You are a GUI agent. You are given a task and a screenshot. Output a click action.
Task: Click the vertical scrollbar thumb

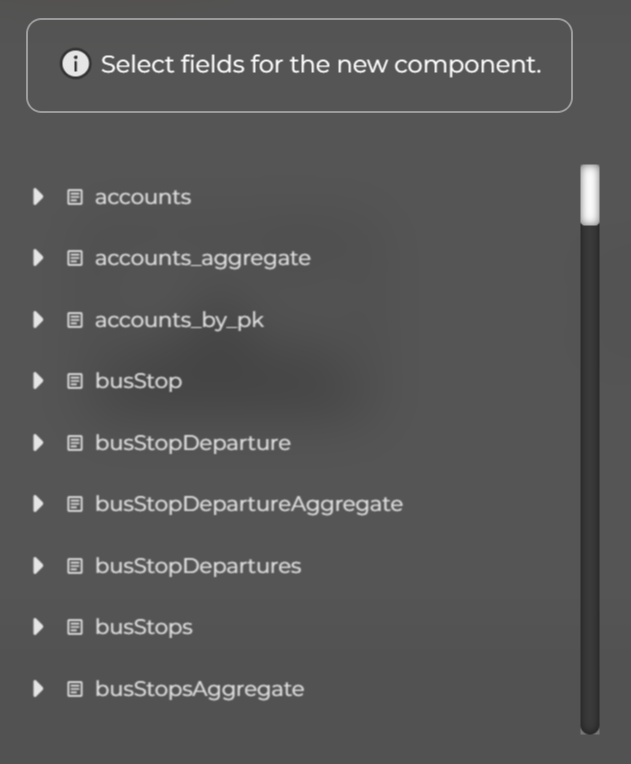pos(590,195)
